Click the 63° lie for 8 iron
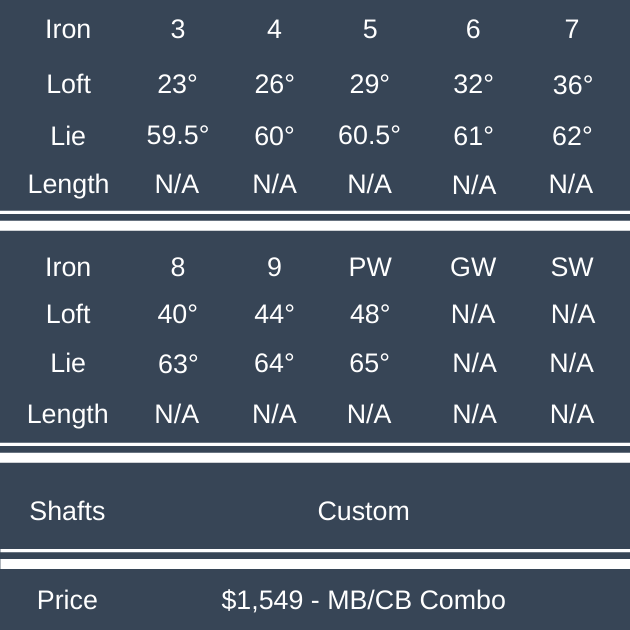The height and width of the screenshot is (630, 630). click(x=177, y=364)
